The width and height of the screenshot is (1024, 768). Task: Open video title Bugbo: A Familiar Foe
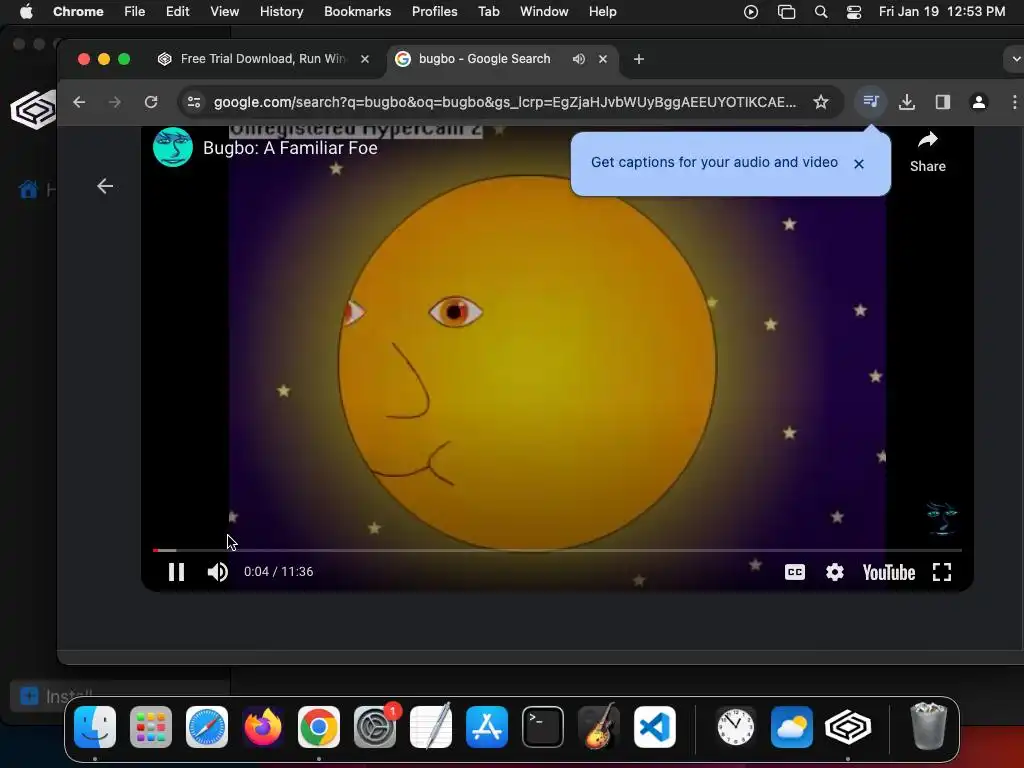point(290,148)
